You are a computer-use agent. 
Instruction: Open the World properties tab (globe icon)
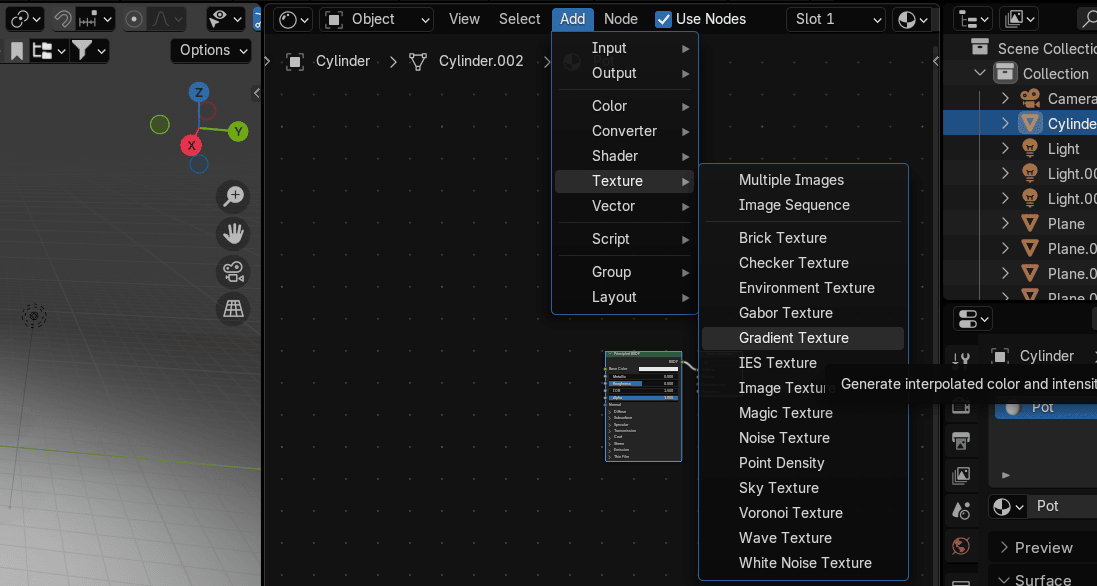pyautogui.click(x=961, y=545)
